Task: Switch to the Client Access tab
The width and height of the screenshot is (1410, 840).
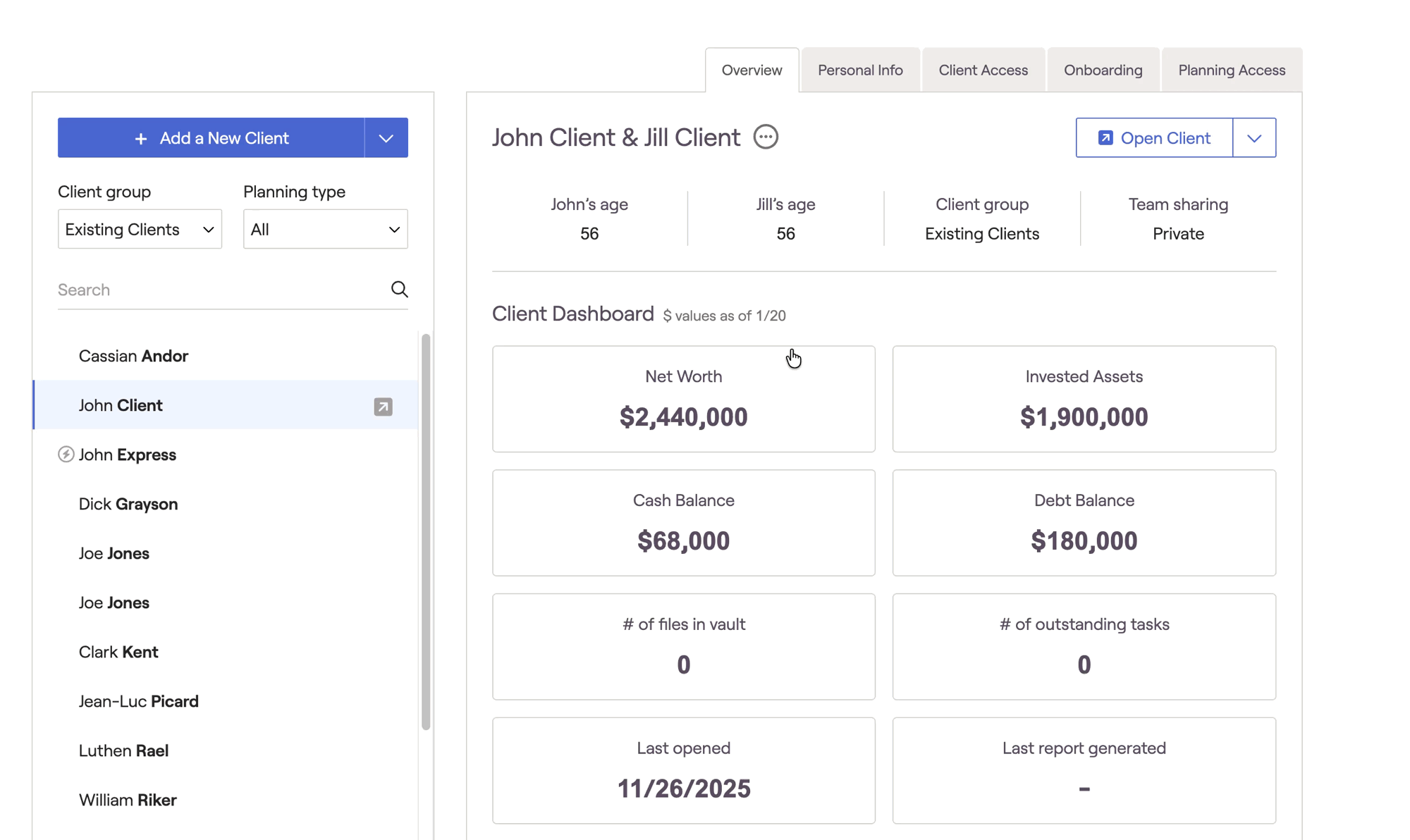Action: 983,70
